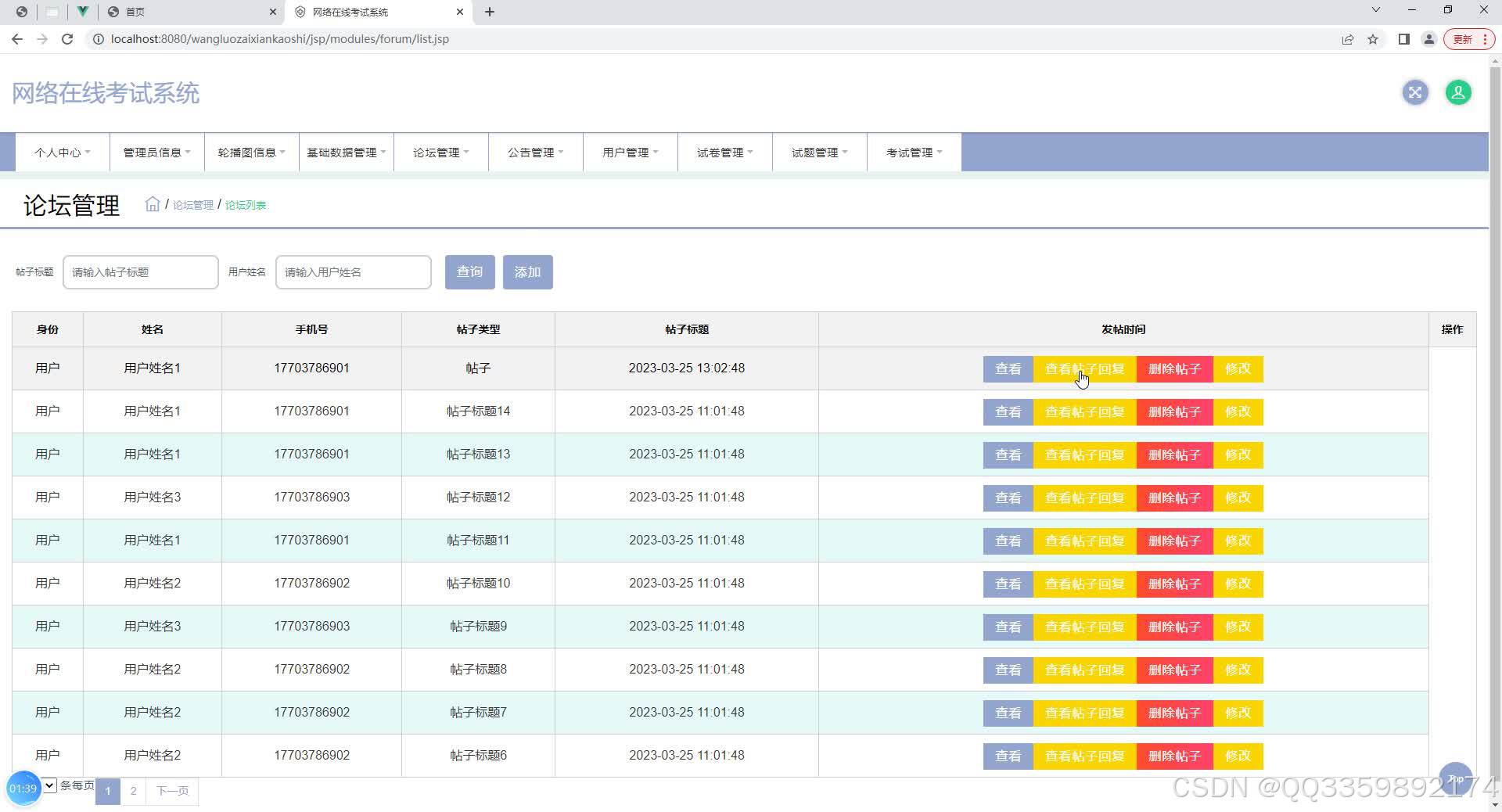Click 查看 for the 13:02:48 post
This screenshot has width=1502, height=812.
(1008, 369)
